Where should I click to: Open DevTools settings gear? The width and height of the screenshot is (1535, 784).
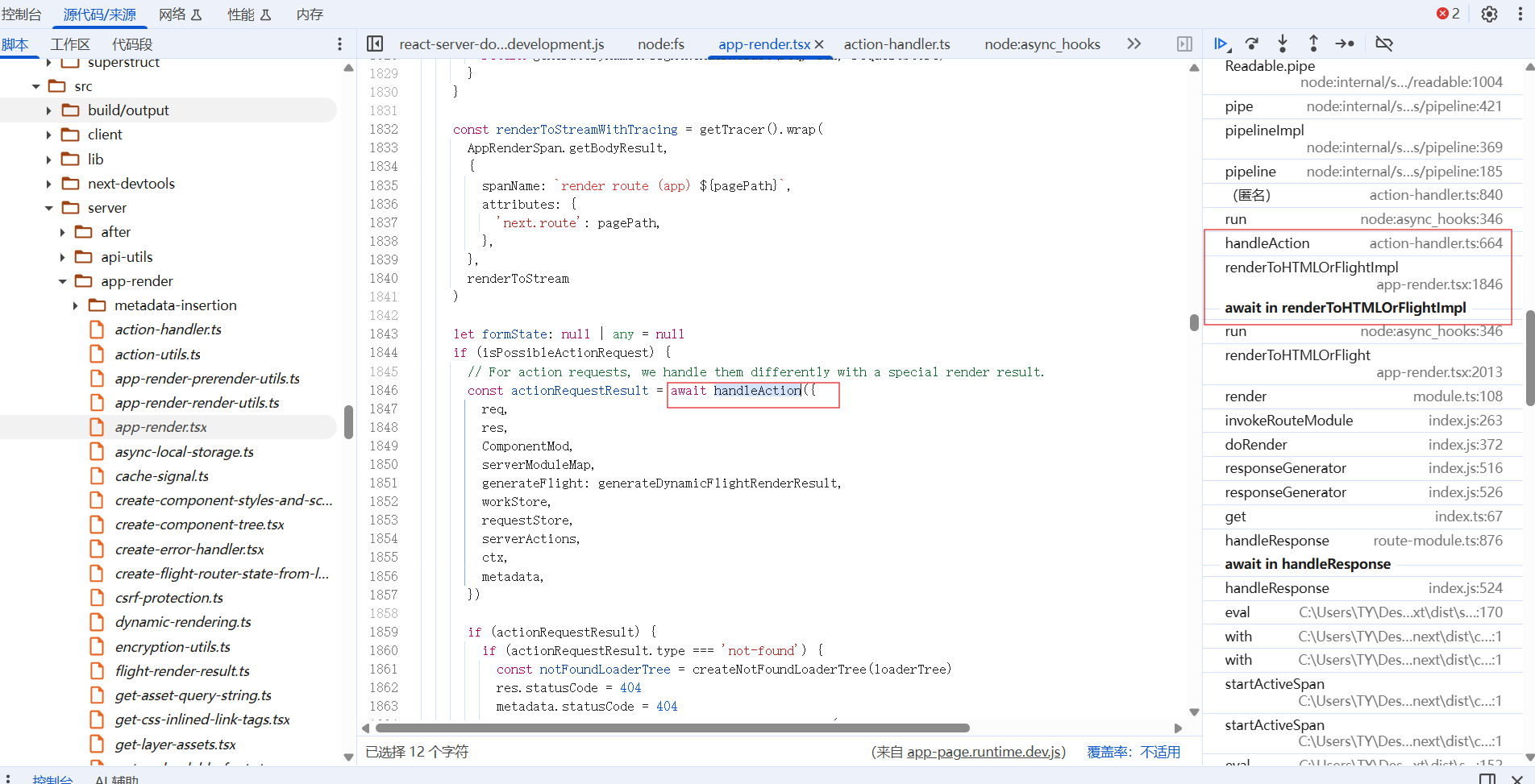(x=1489, y=15)
